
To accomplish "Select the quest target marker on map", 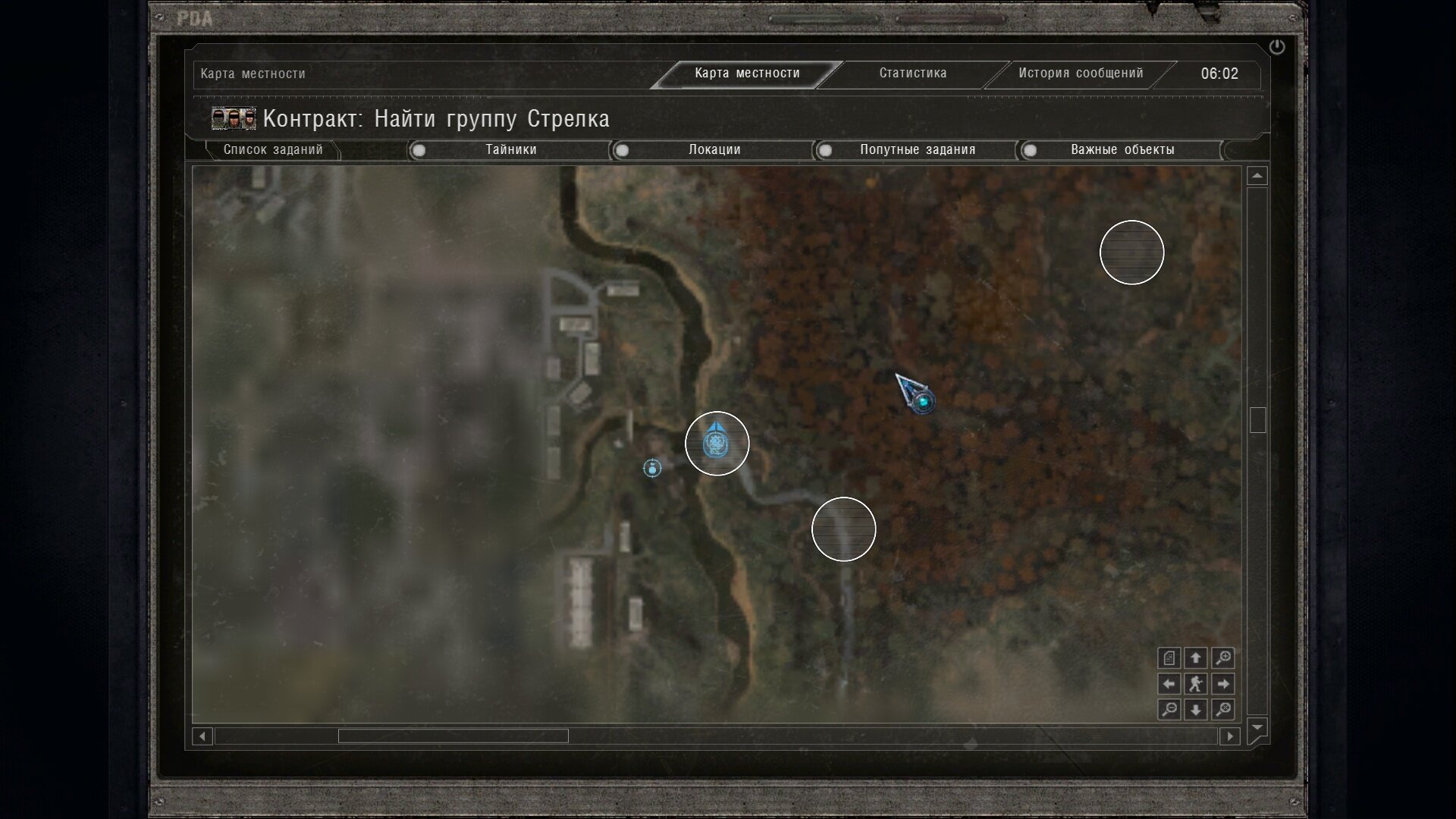I will click(716, 443).
